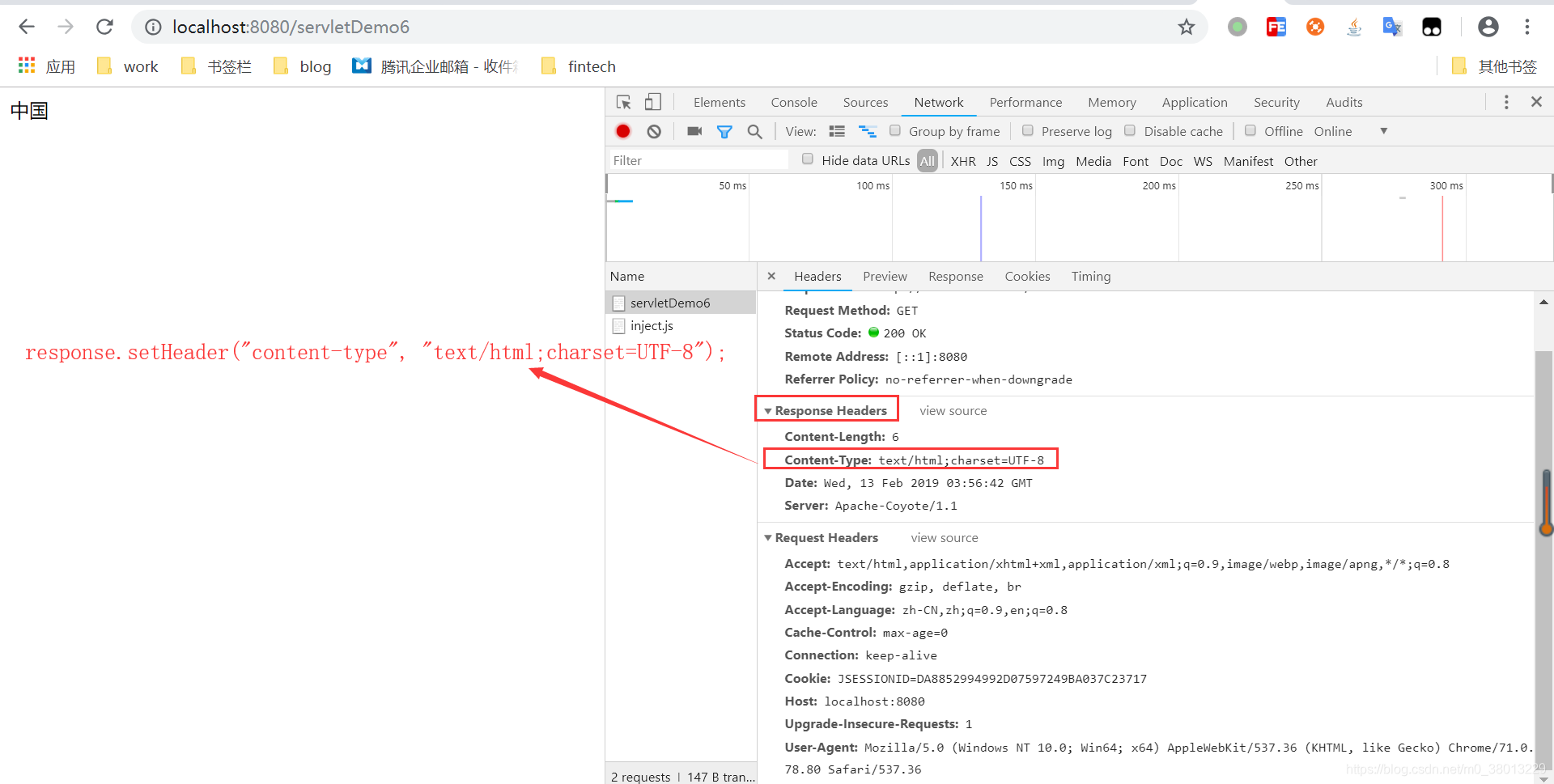The image size is (1554, 784).
Task: Select the inject.js request
Action: (x=681, y=325)
